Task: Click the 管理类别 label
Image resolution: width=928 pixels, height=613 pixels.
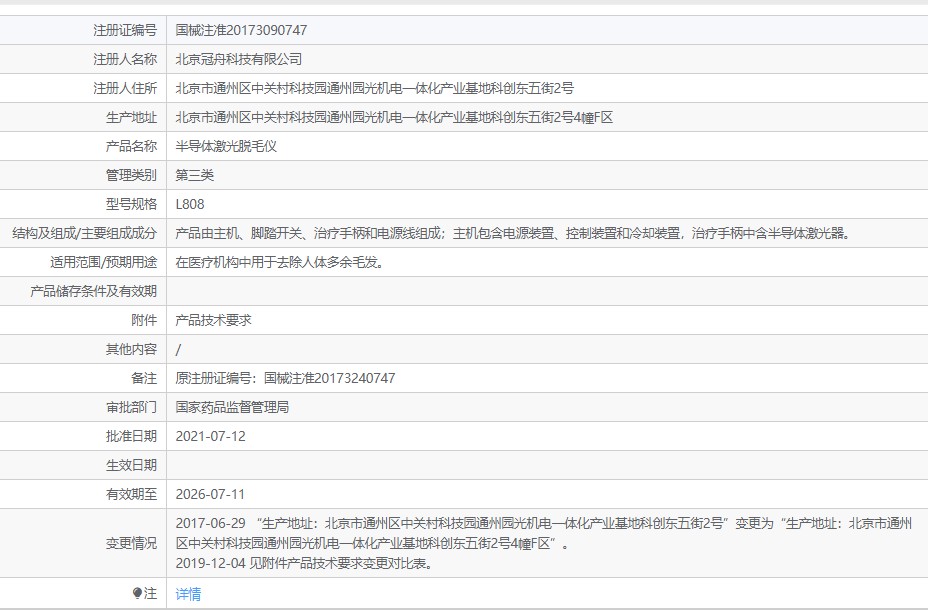Action: pyautogui.click(x=131, y=175)
